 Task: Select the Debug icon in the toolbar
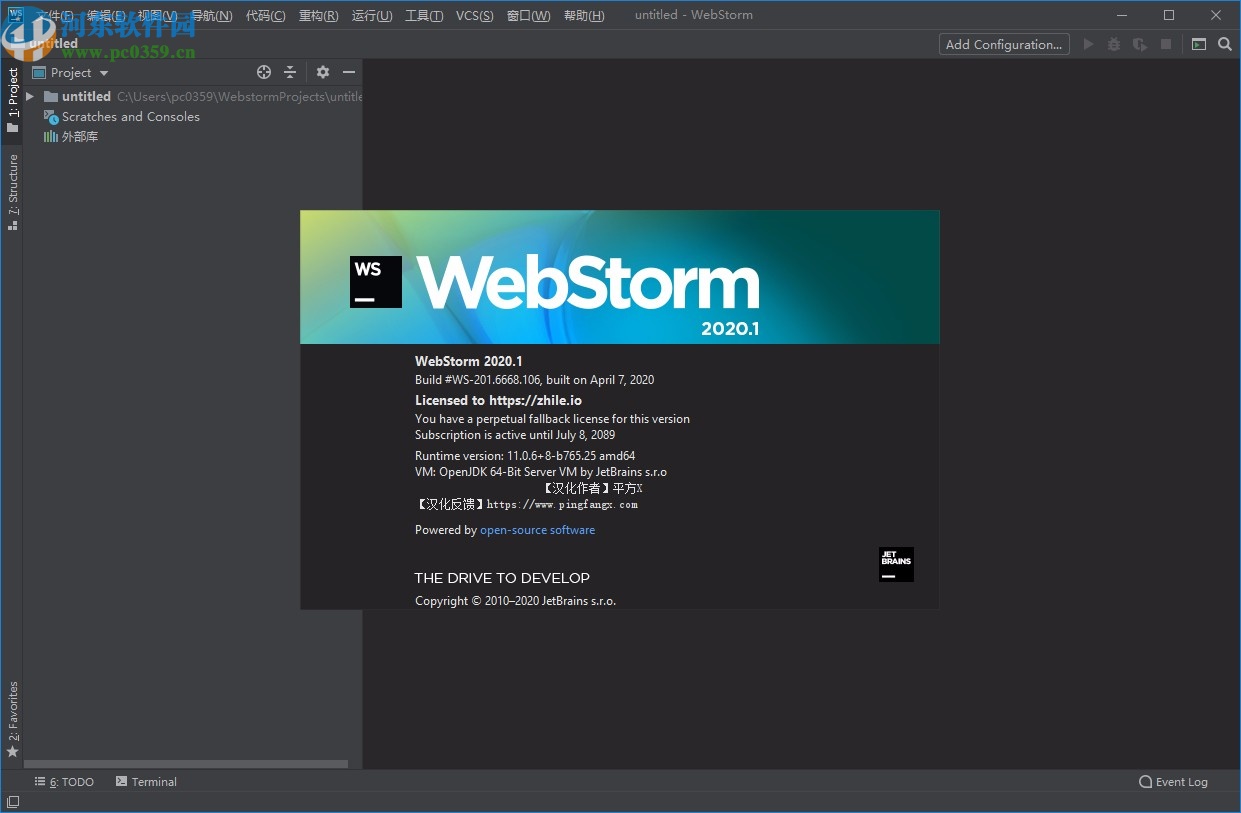click(1114, 44)
